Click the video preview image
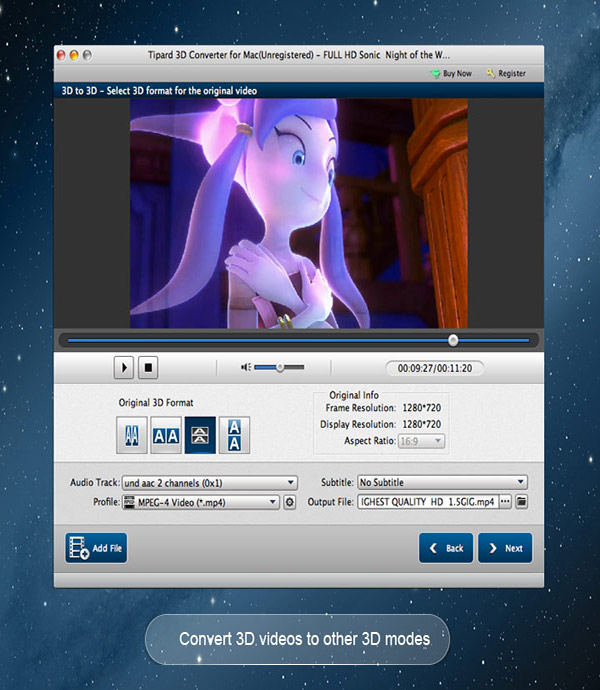 click(298, 213)
